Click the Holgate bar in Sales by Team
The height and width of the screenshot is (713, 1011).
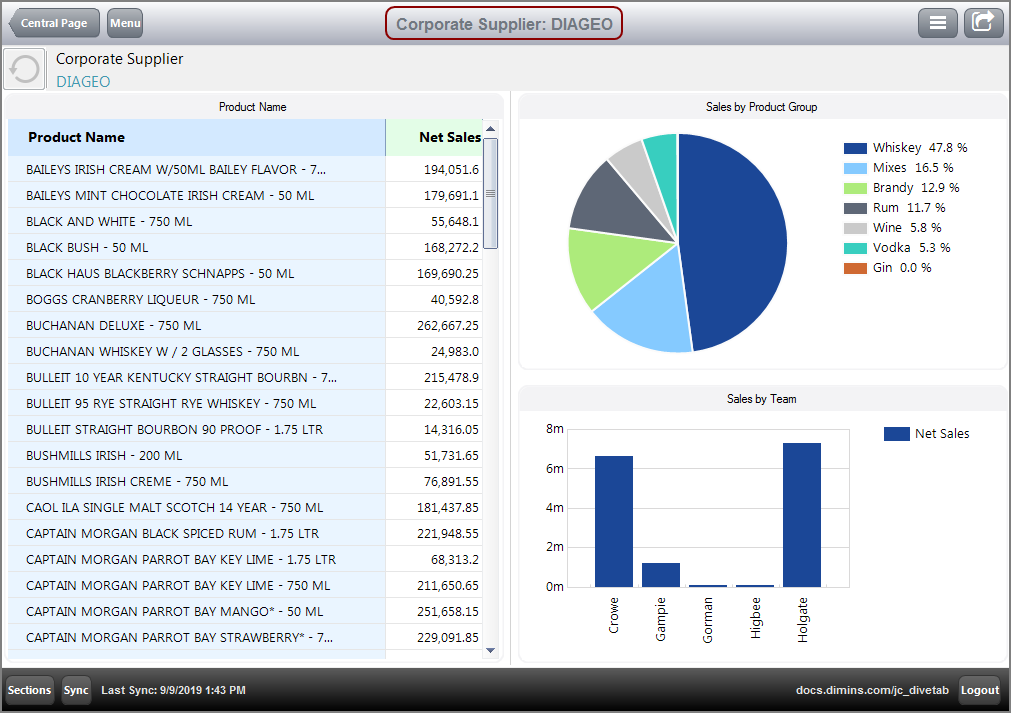pos(802,514)
